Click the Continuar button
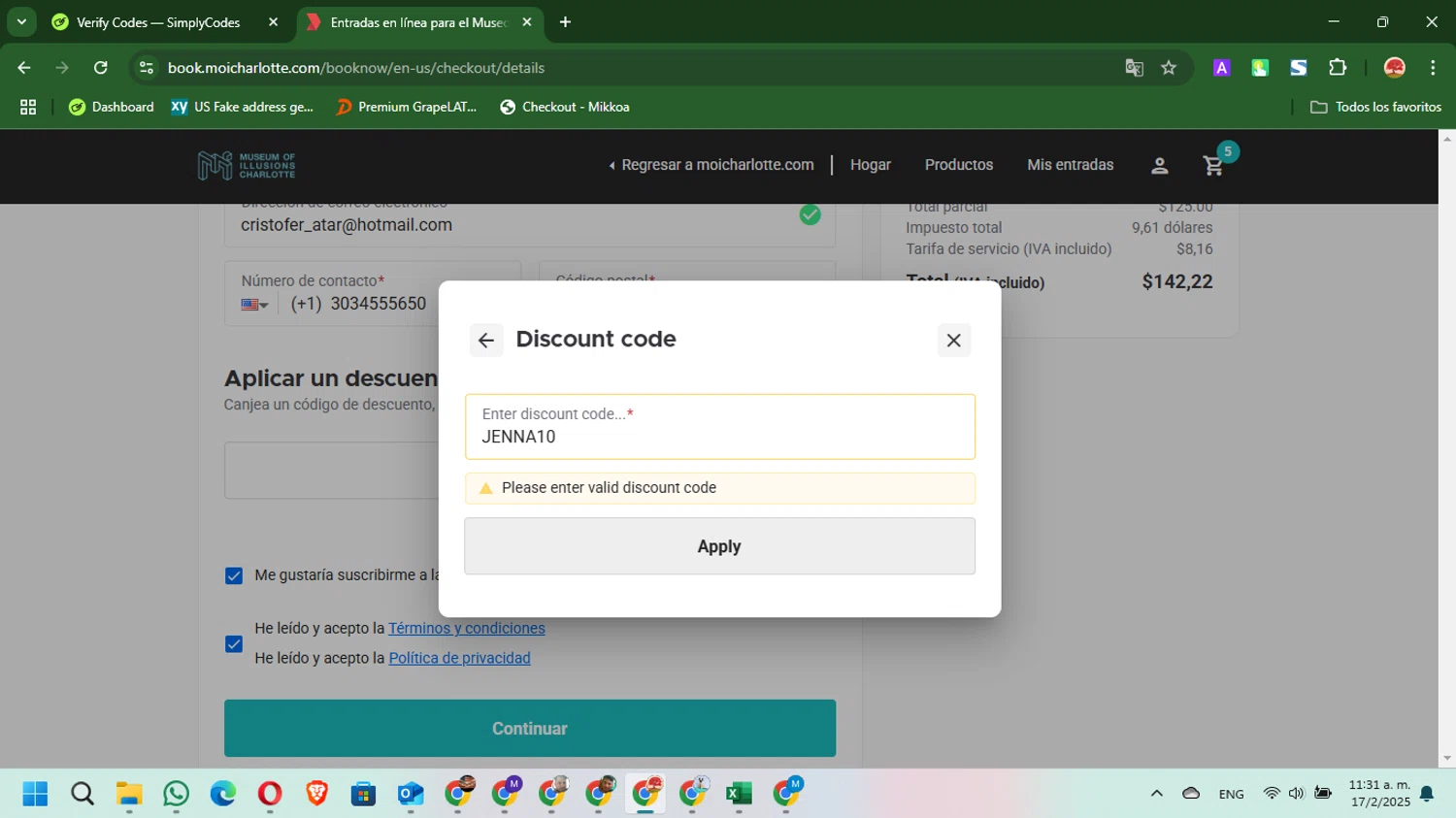Screen dimensions: 1456x818 click(x=530, y=729)
